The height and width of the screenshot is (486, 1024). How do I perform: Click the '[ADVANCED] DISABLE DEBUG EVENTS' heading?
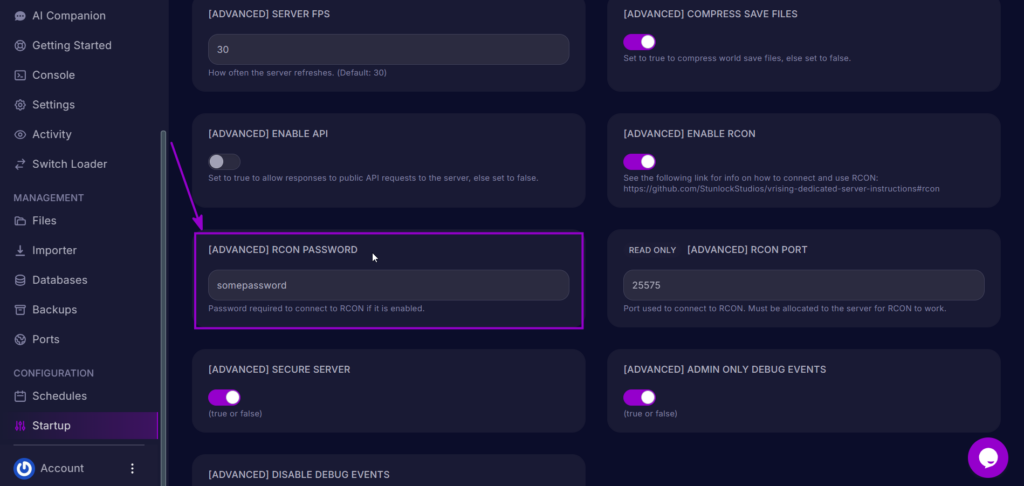click(x=299, y=474)
